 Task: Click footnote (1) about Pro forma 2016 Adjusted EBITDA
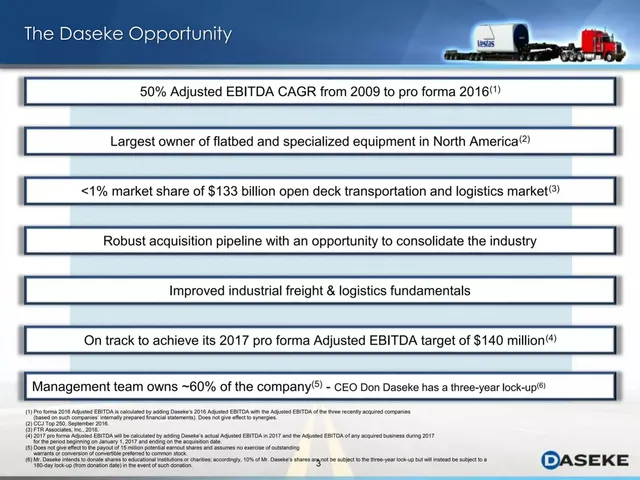tap(218, 415)
